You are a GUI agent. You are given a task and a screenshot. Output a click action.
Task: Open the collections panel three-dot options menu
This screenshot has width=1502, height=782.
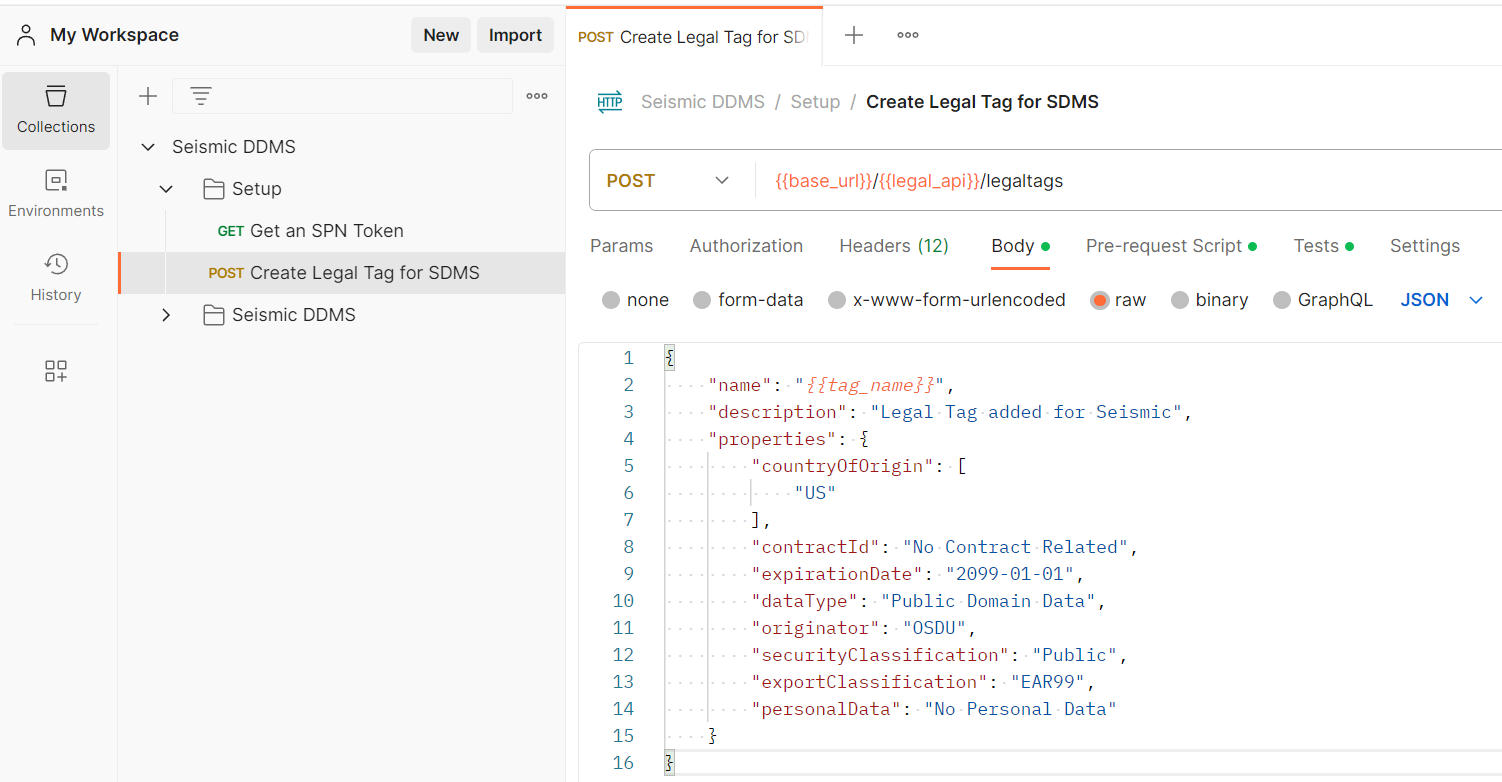537,96
